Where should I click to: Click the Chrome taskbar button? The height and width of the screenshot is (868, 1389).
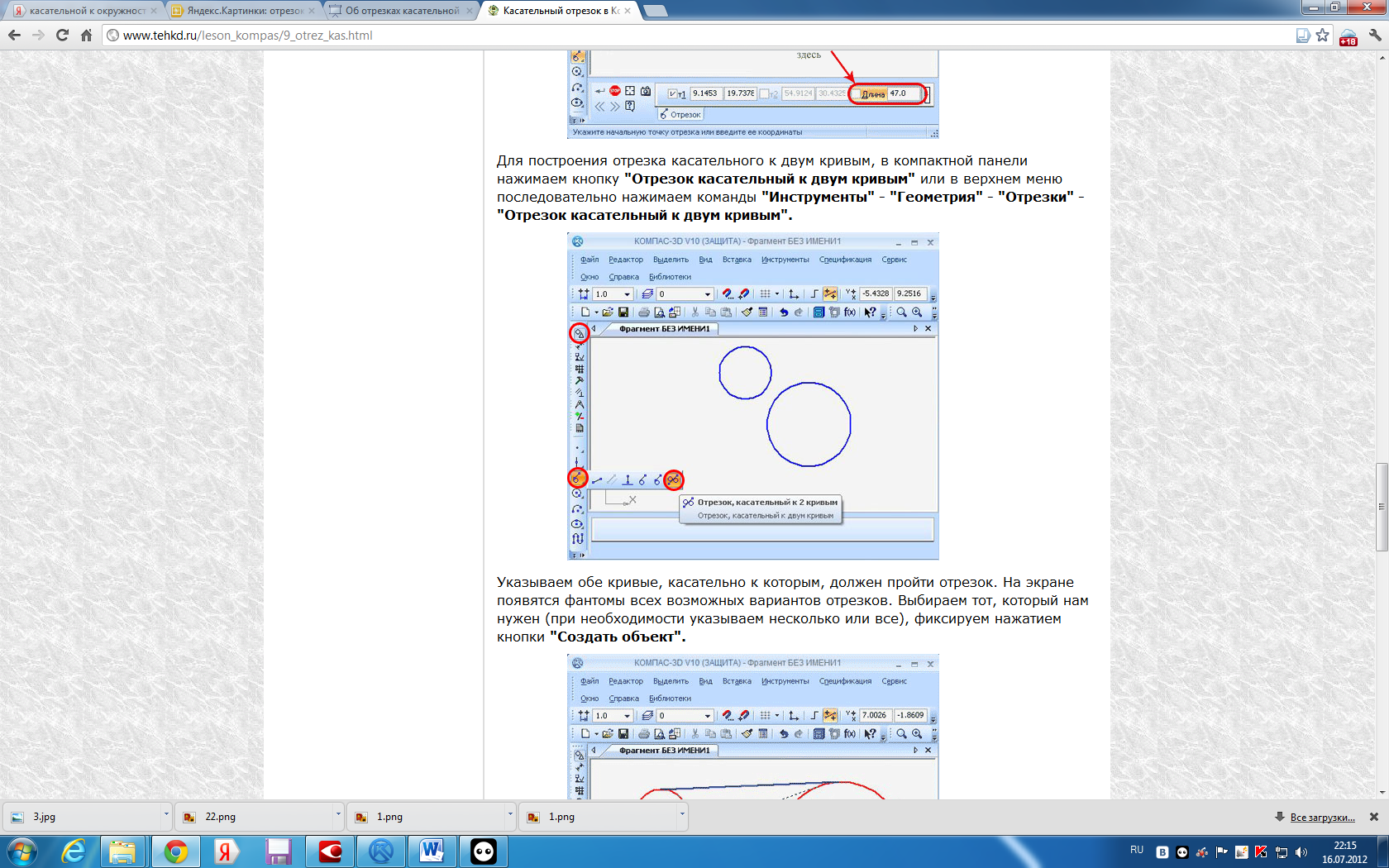175,851
